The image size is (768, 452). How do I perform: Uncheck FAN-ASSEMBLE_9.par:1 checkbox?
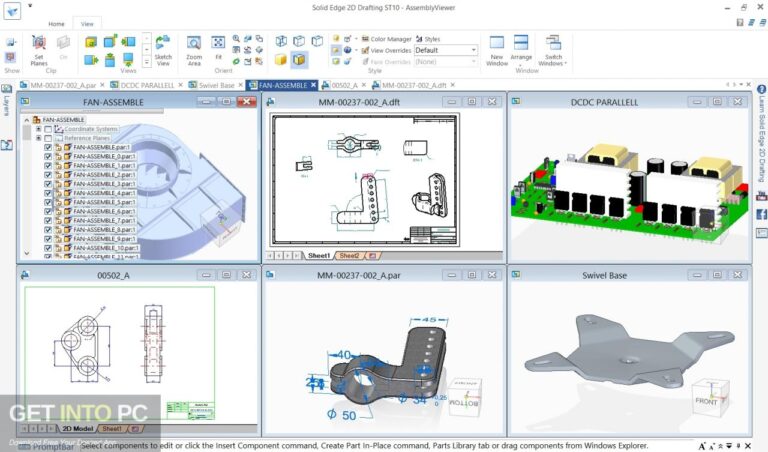(48, 239)
